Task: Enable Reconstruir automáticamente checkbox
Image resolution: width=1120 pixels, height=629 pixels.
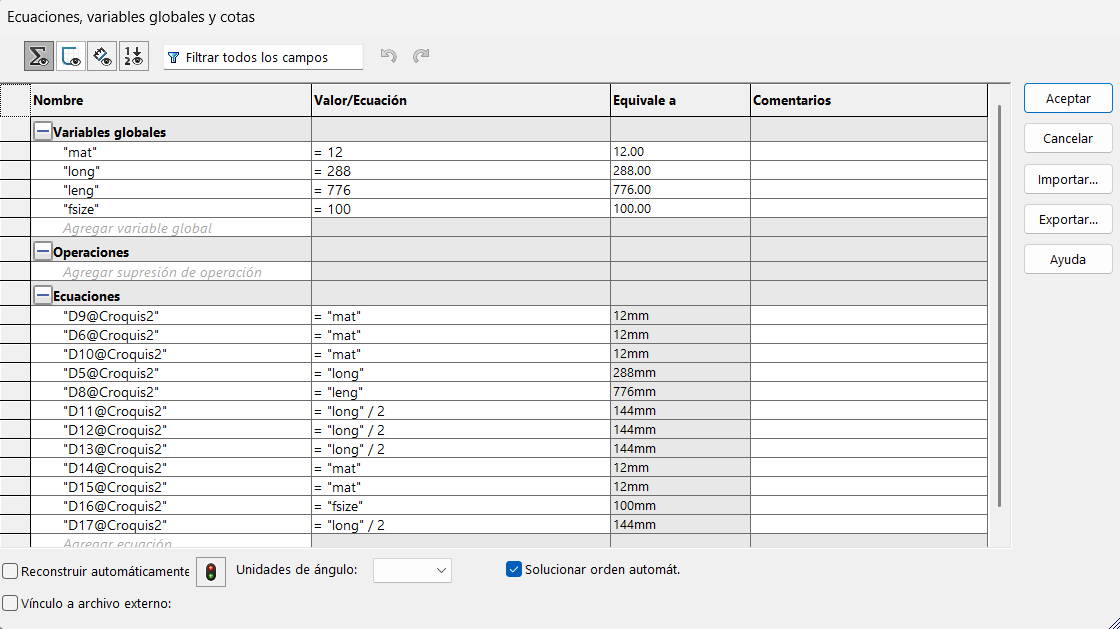Action: pos(11,571)
